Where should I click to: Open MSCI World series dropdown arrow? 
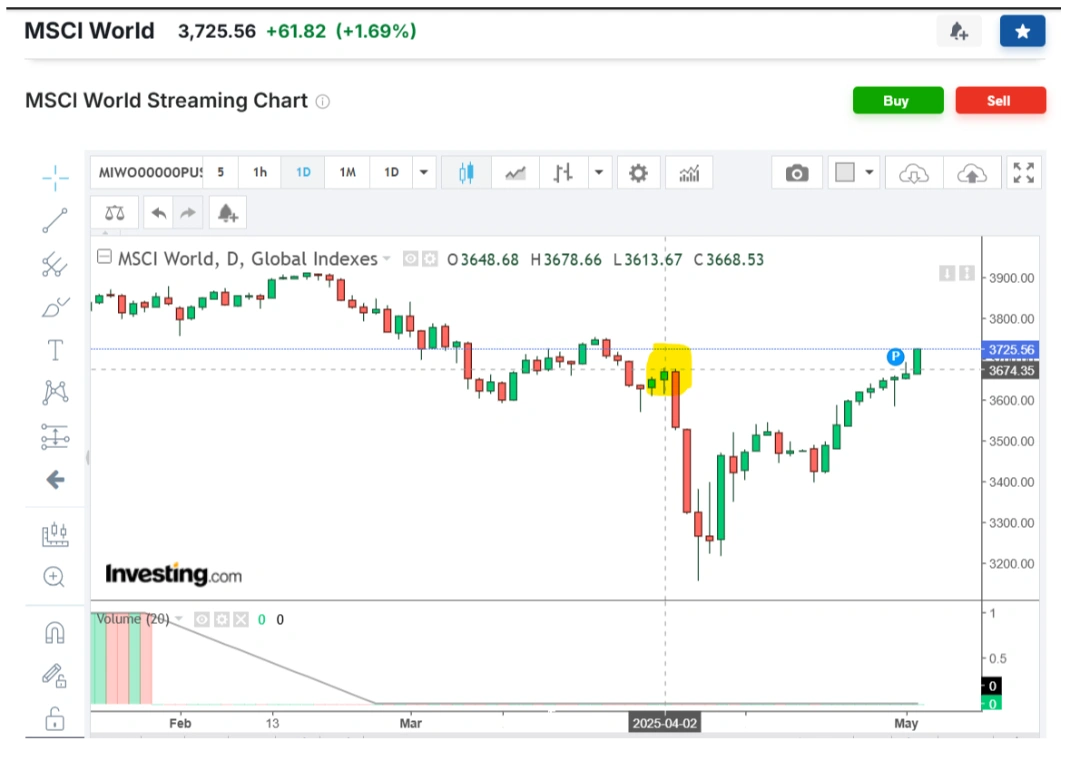[387, 259]
